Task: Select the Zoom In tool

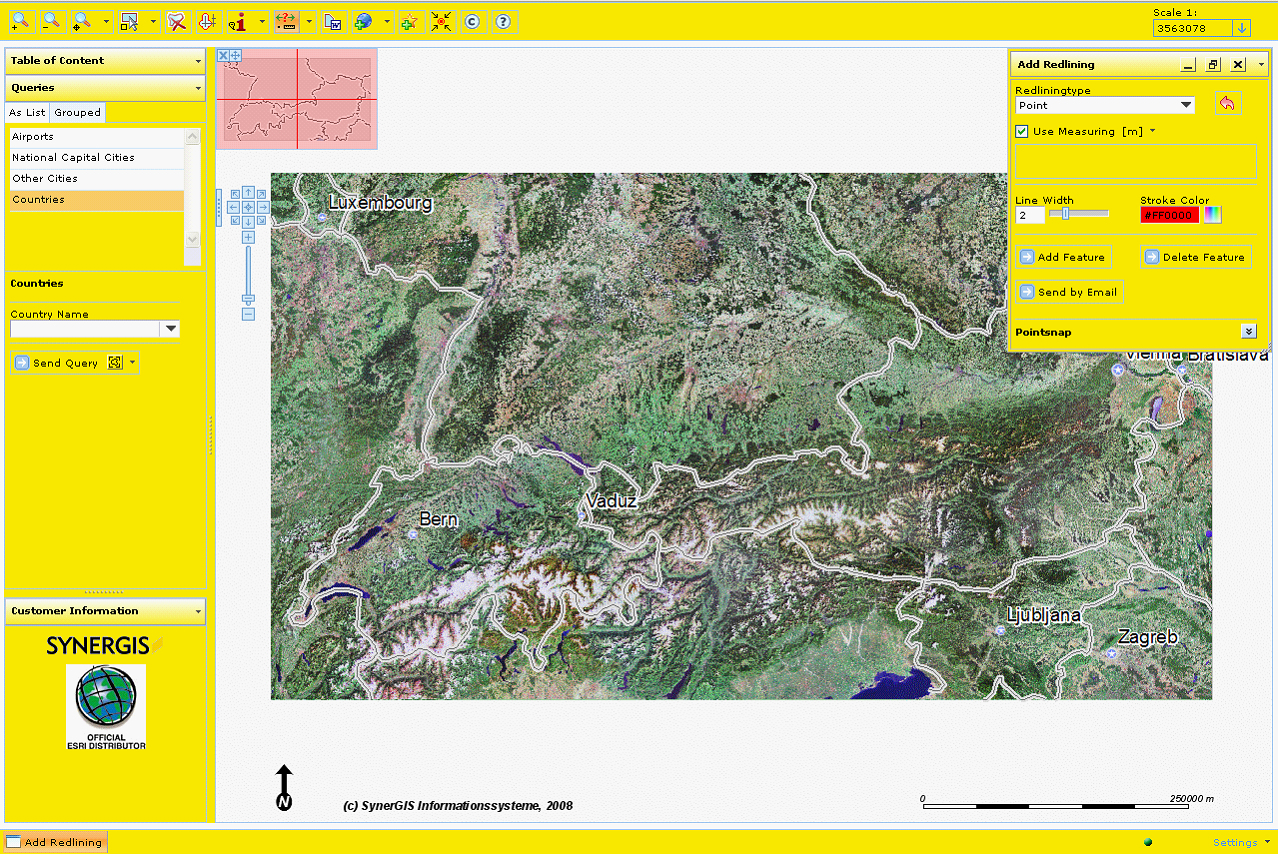Action: coord(21,21)
